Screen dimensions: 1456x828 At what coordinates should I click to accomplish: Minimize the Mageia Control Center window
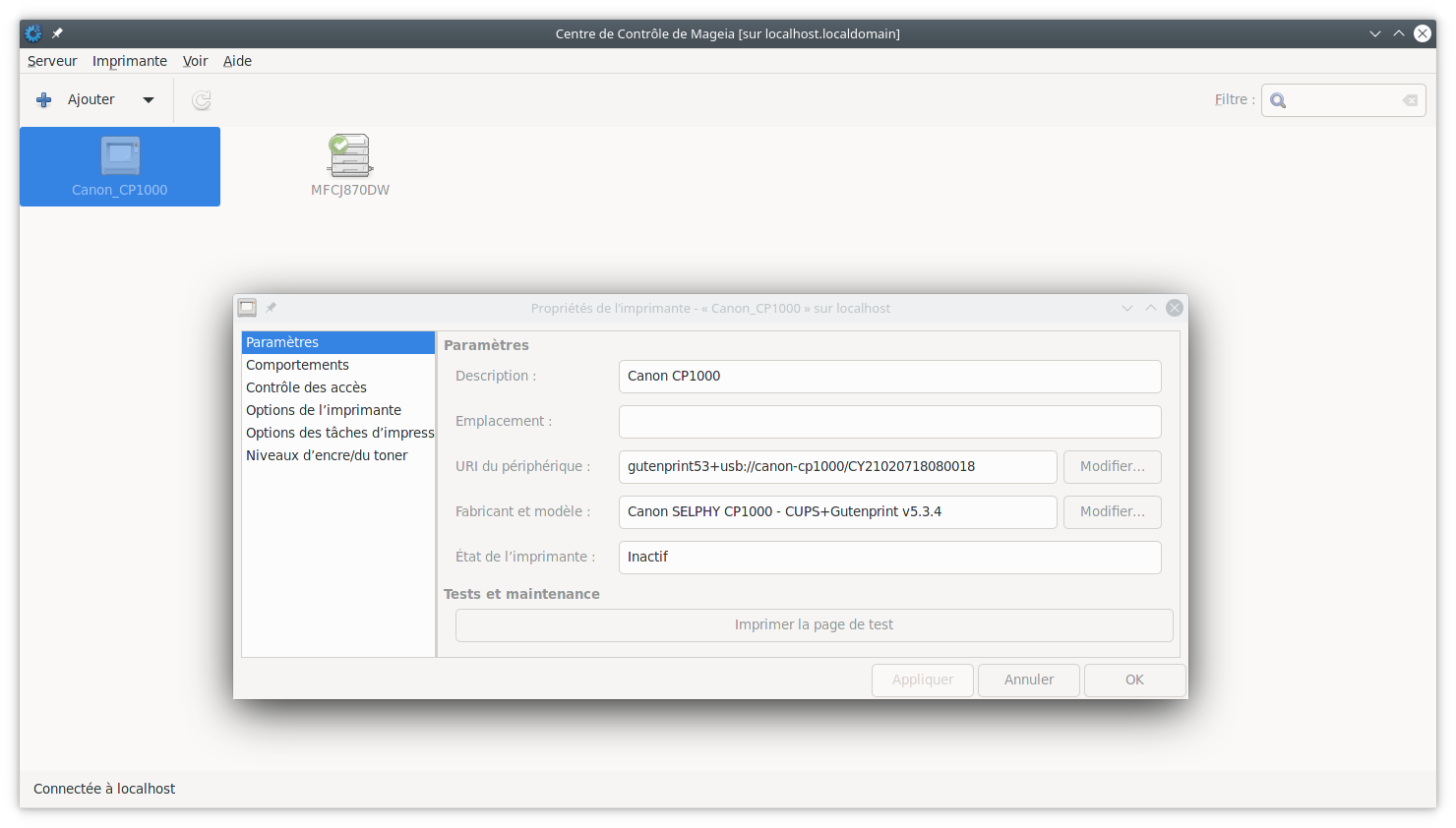(1375, 33)
